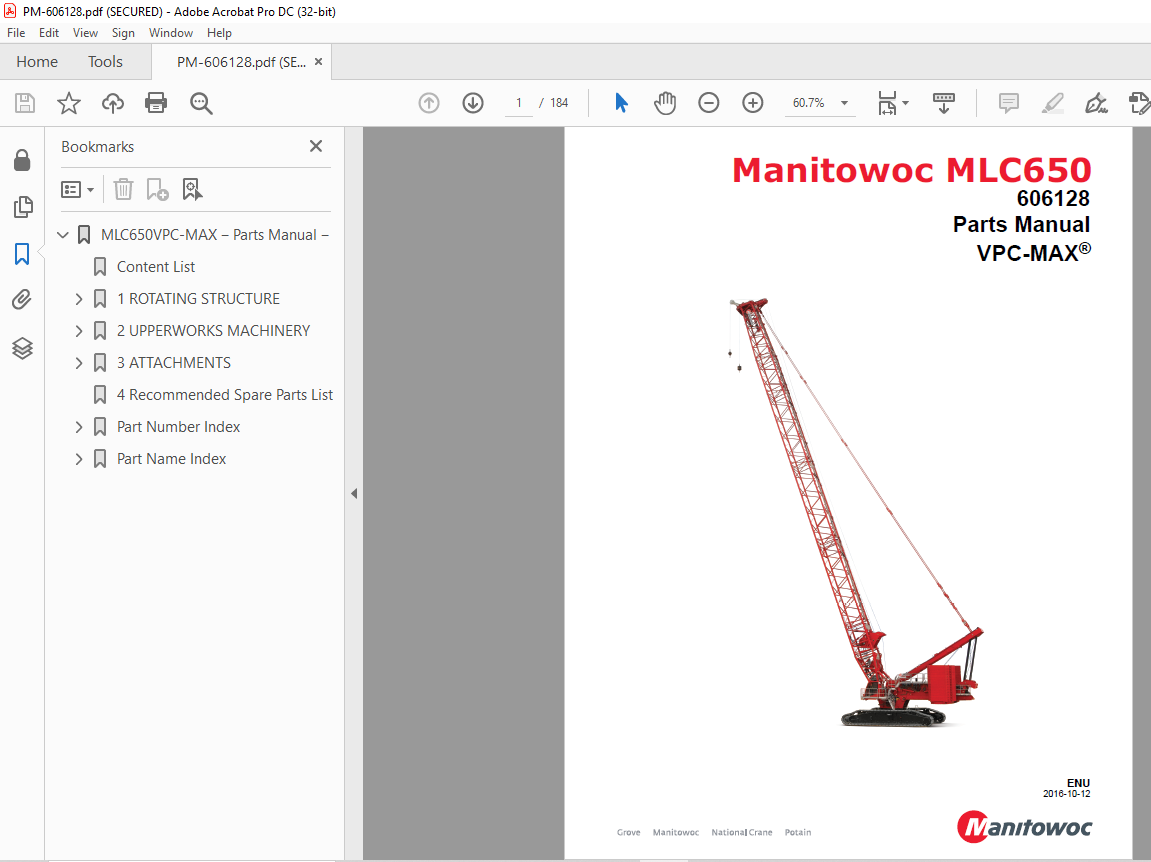Viewport: 1151px width, 862px height.
Task: Select the Highlight text tool
Action: (x=1053, y=103)
